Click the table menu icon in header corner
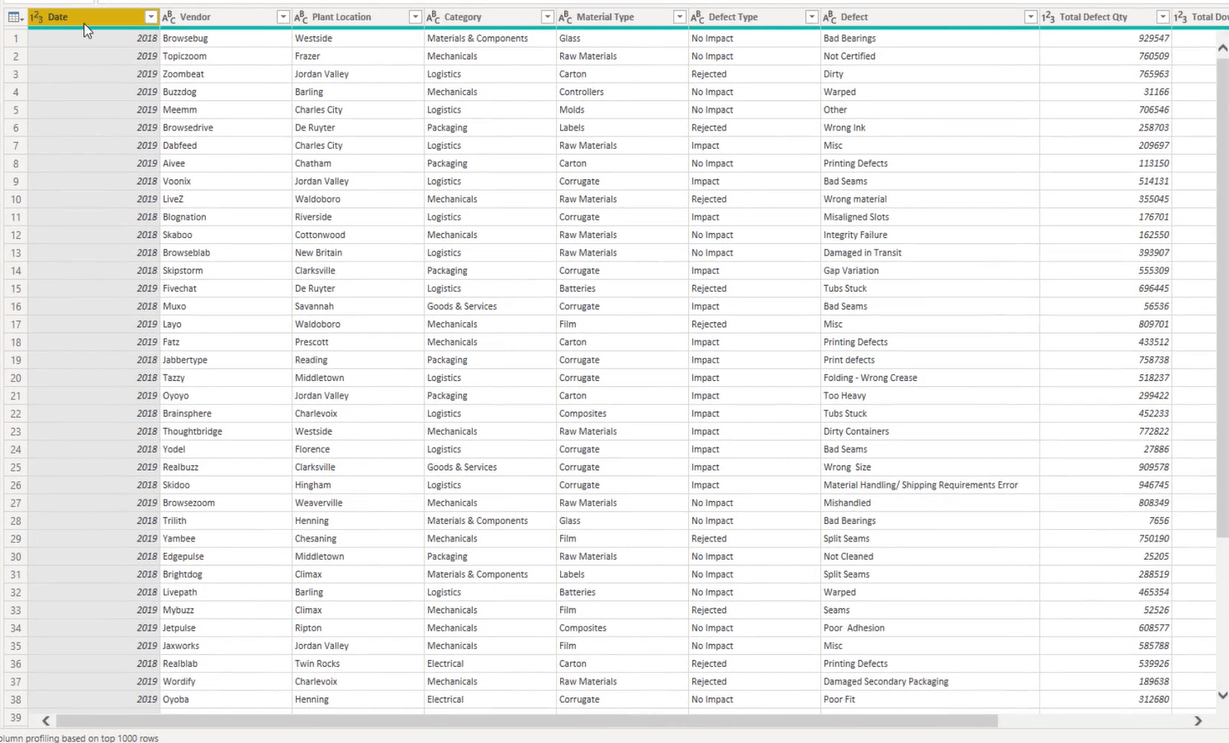Screen dimensions: 1229x743 point(14,17)
